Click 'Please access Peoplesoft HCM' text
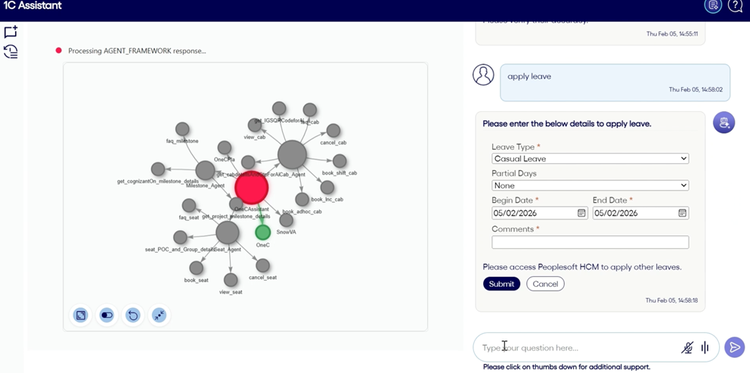 pyautogui.click(x=582, y=267)
